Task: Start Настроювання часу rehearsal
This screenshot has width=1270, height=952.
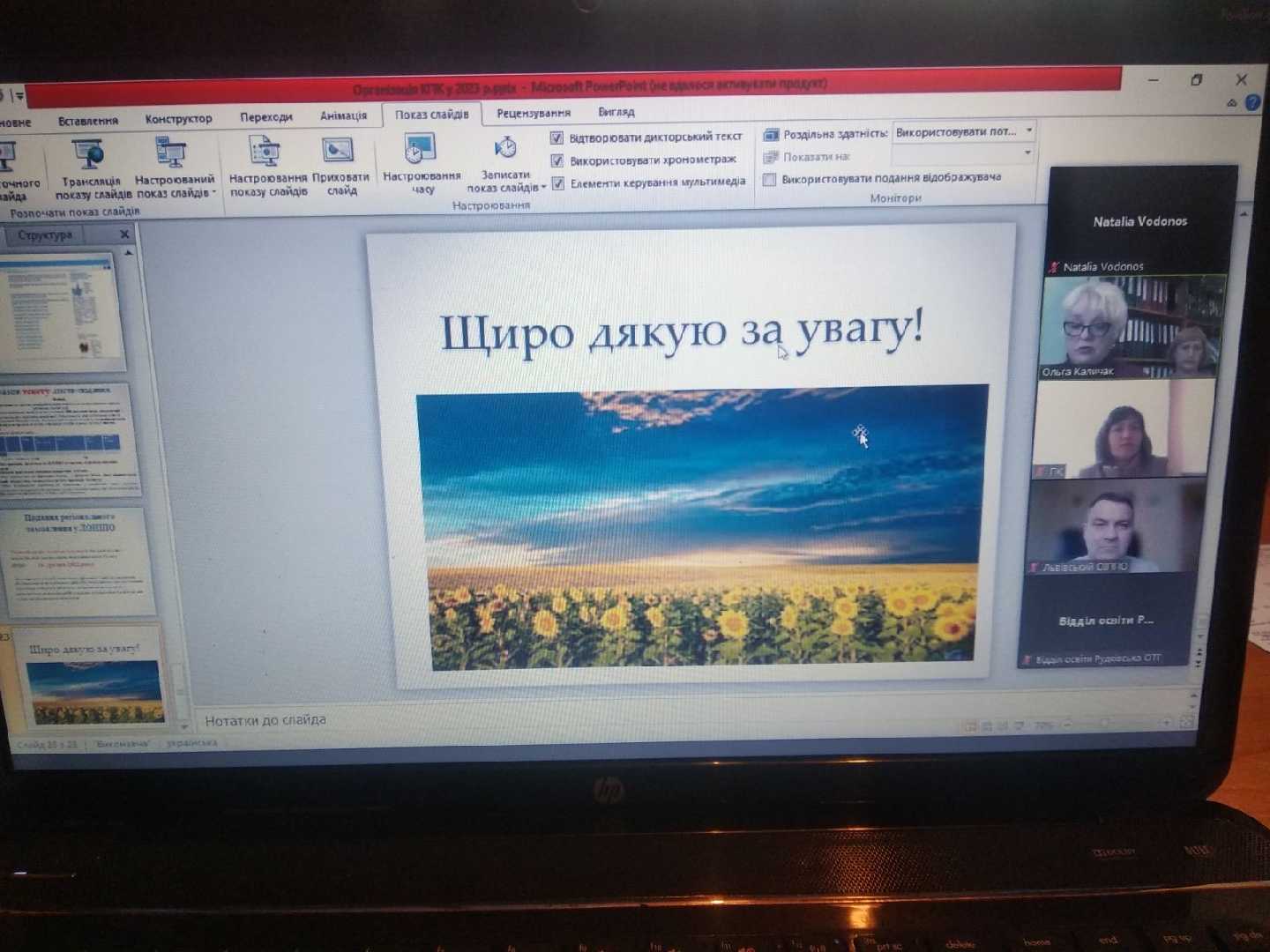Action: pos(420,150)
